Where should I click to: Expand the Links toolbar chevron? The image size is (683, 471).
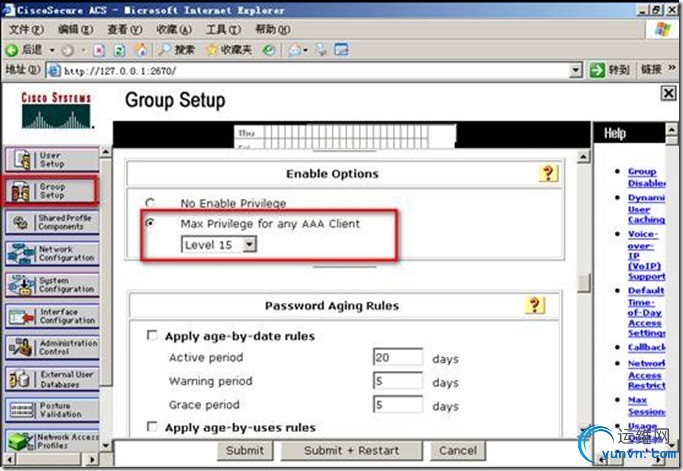pyautogui.click(x=672, y=68)
